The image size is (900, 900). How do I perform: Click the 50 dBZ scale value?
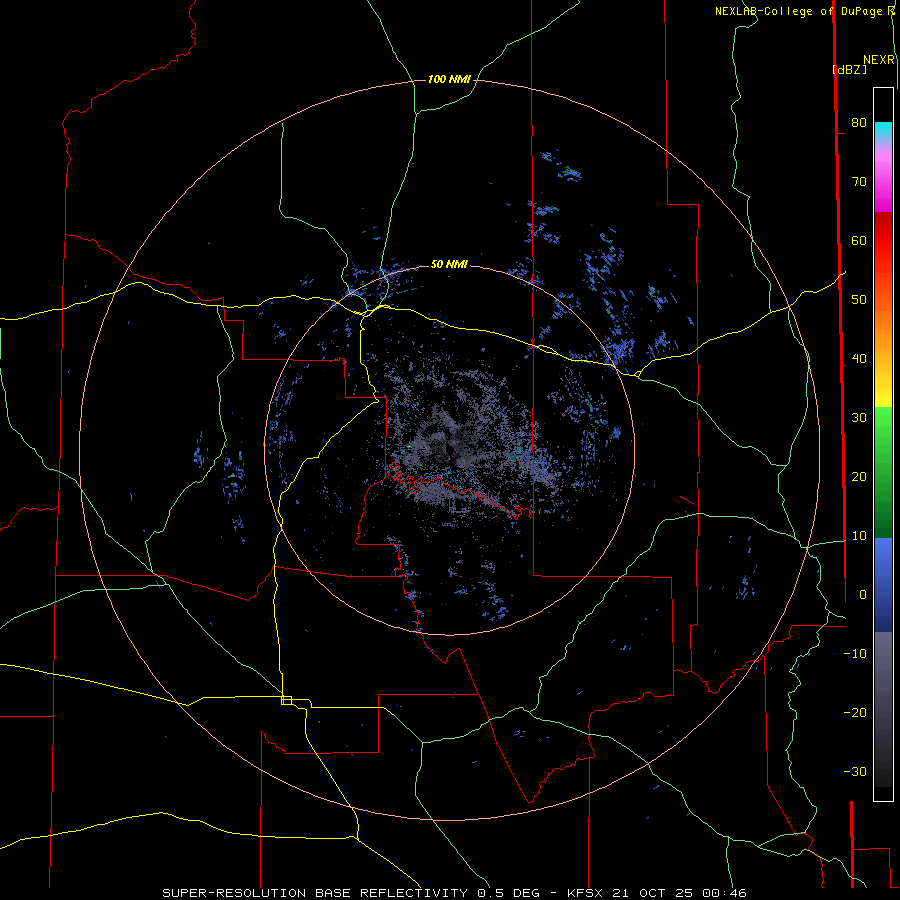(x=859, y=300)
